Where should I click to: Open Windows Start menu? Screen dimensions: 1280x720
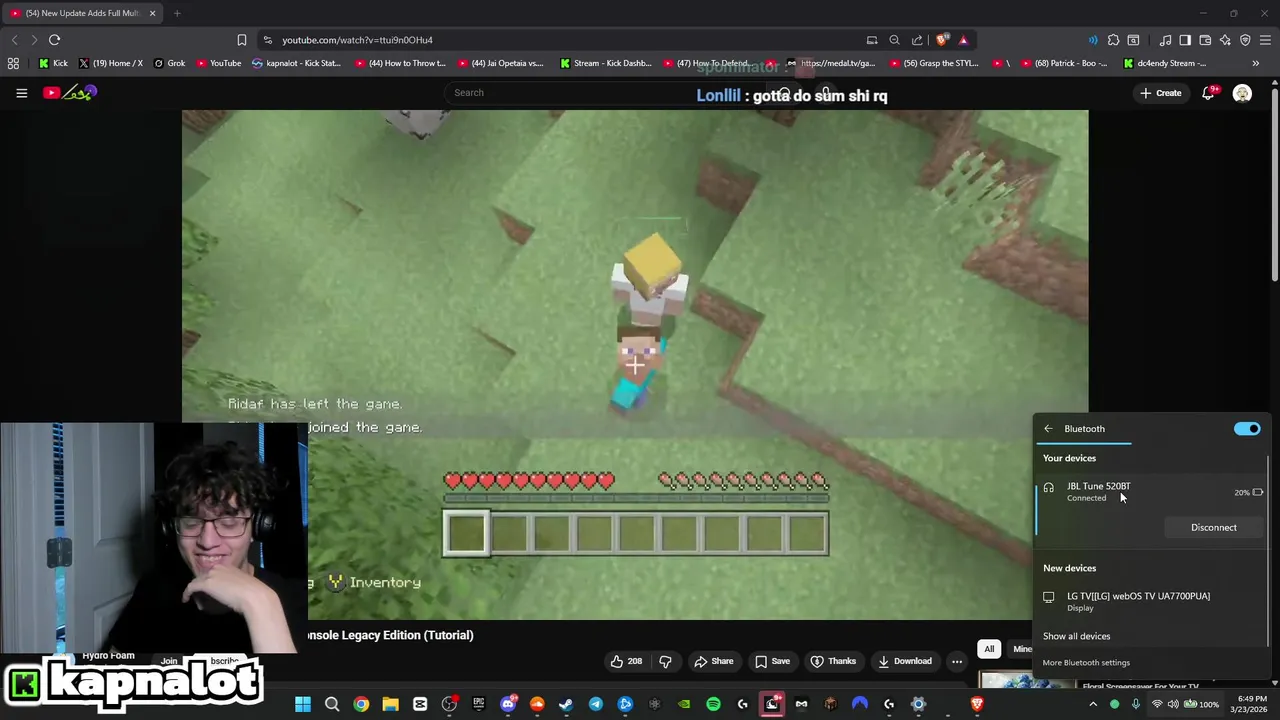[302, 704]
